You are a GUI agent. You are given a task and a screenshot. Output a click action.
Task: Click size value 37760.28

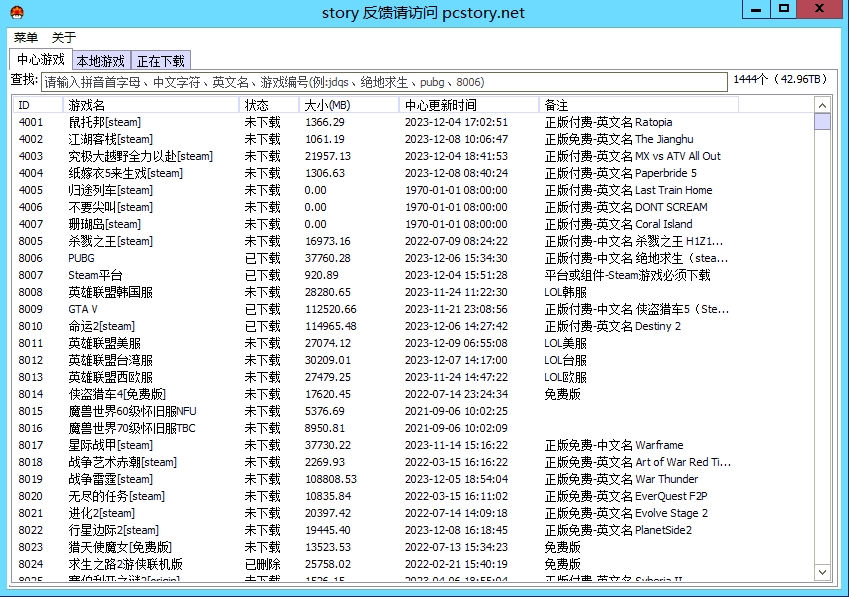click(328, 258)
